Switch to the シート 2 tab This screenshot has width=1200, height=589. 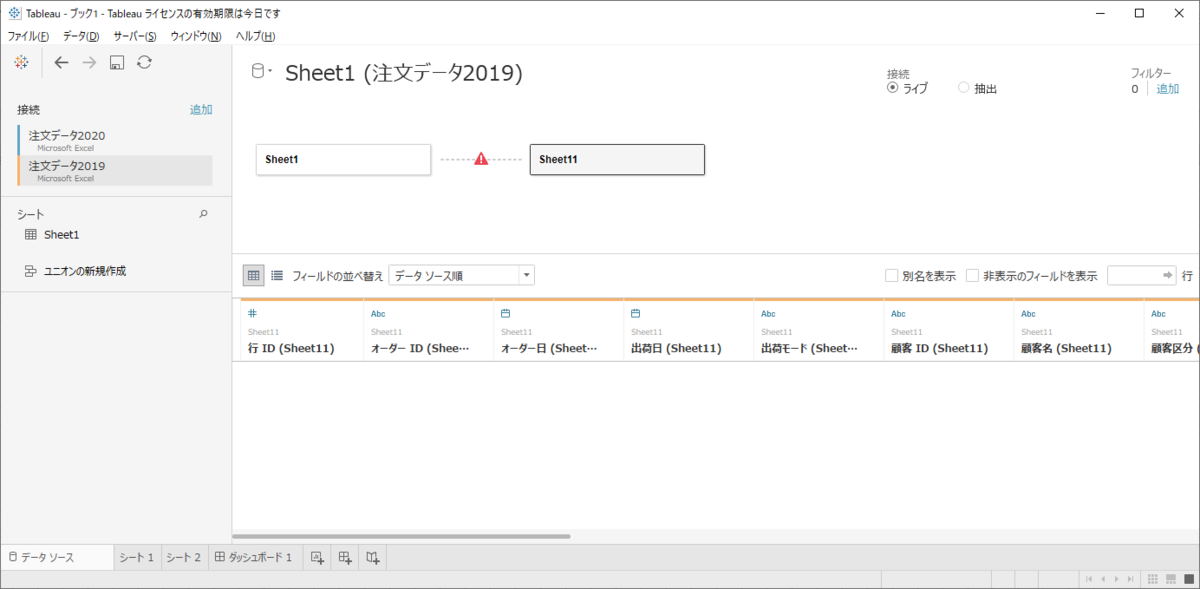[x=183, y=557]
